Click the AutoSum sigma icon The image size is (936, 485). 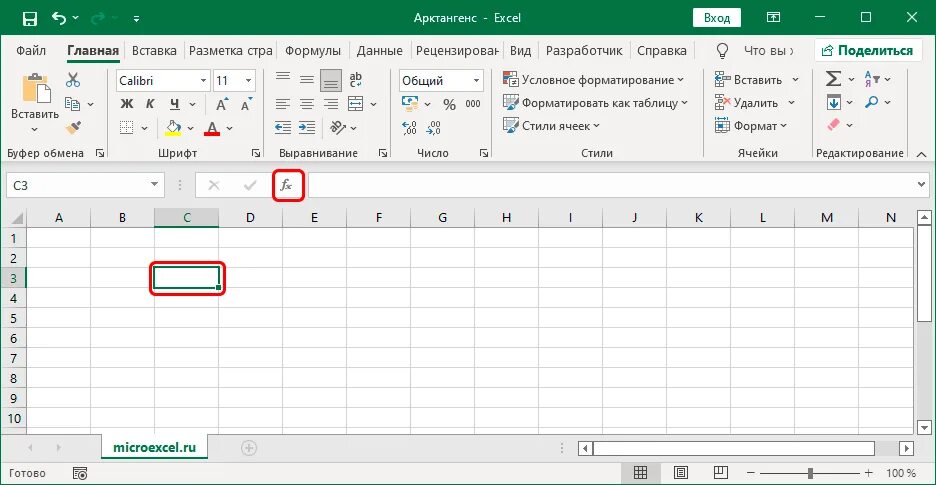point(833,79)
